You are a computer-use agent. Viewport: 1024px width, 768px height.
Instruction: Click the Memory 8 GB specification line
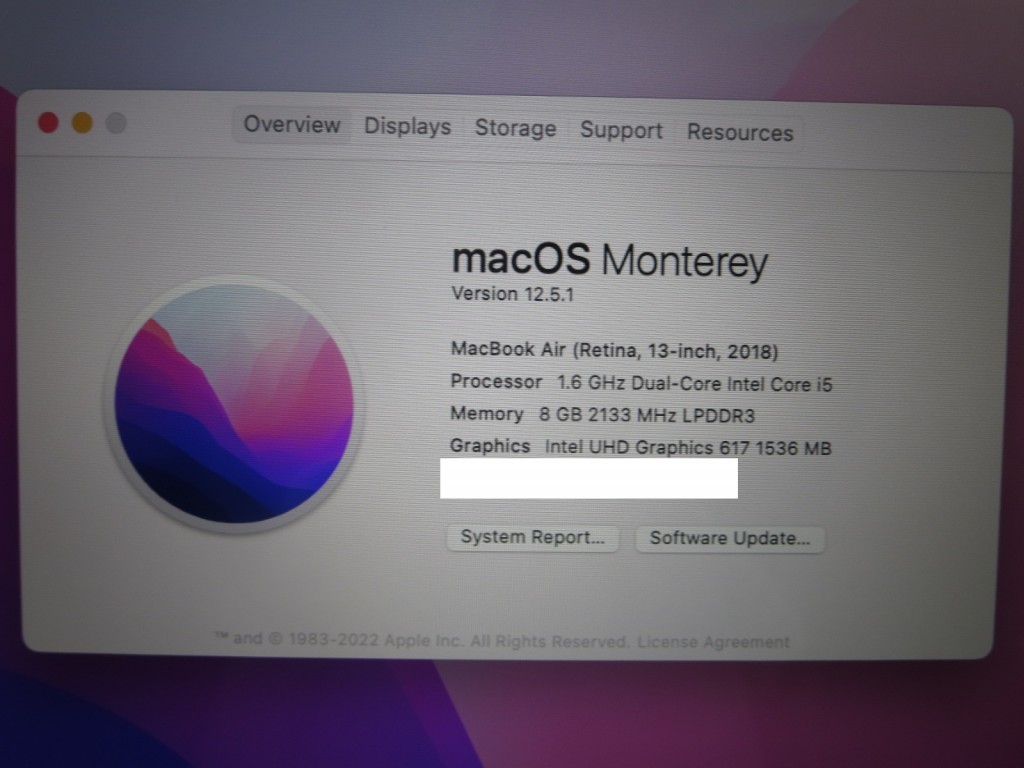[602, 415]
